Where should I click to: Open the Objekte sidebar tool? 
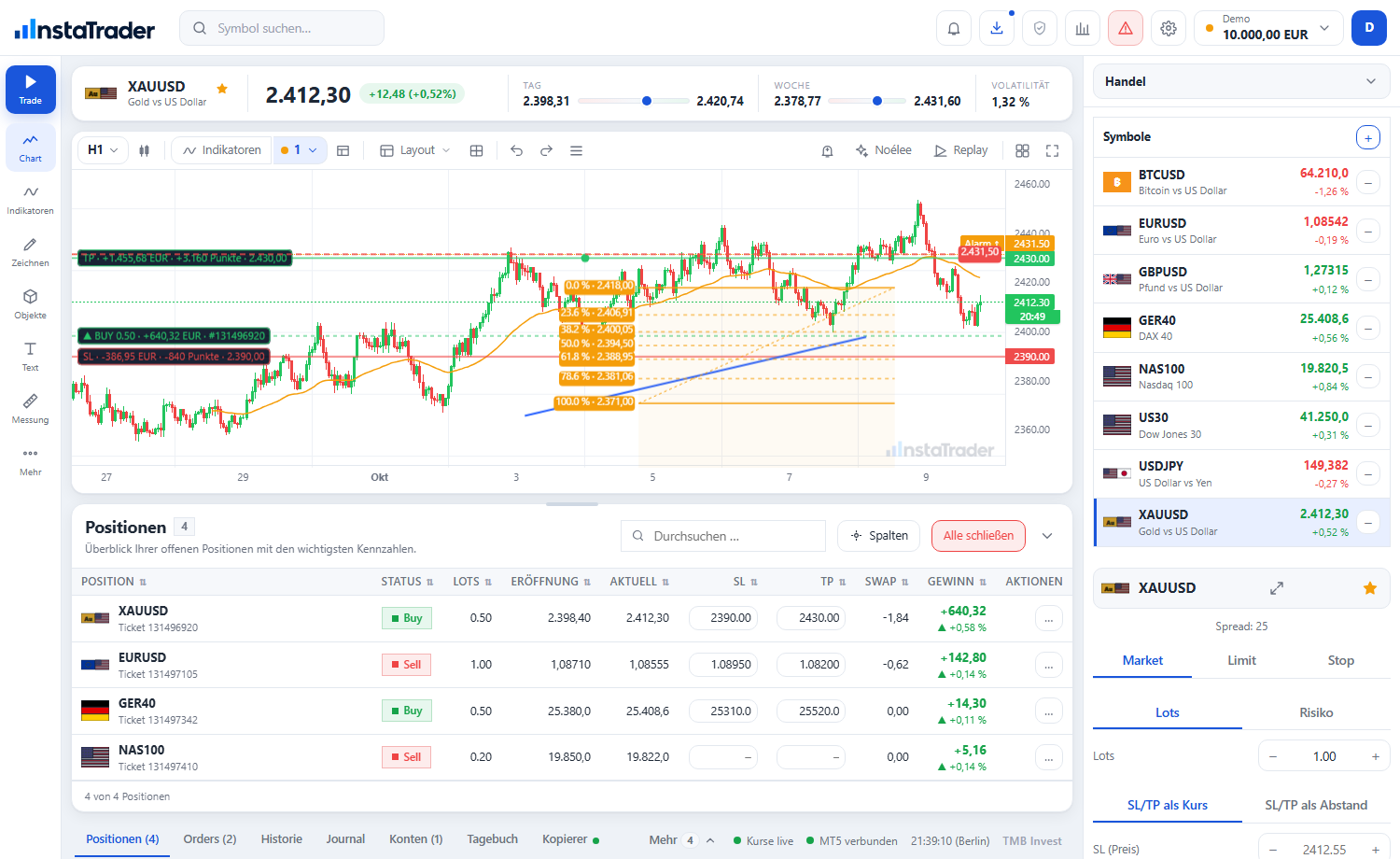click(31, 303)
